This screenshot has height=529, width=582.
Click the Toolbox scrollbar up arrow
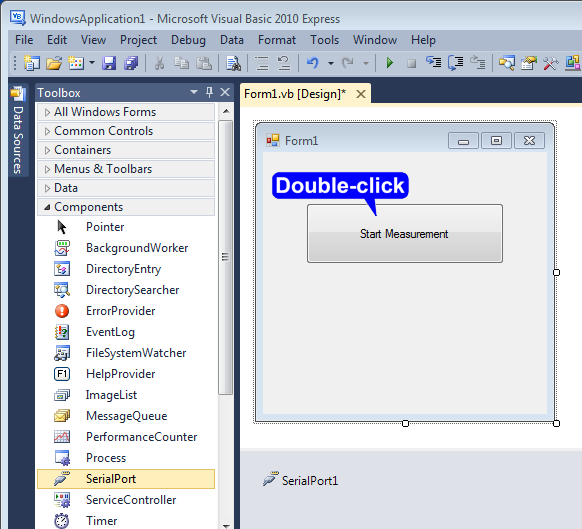click(226, 111)
